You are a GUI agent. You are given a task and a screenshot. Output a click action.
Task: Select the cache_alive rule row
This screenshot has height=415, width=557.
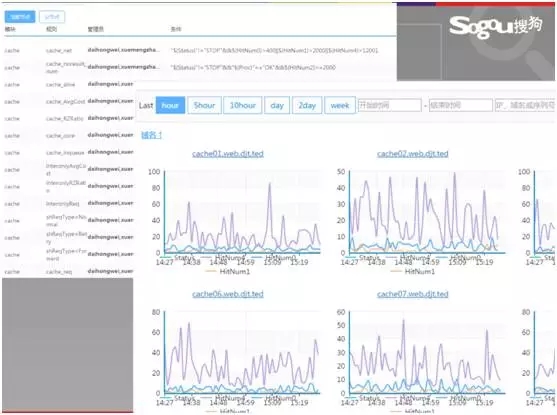(x=68, y=85)
